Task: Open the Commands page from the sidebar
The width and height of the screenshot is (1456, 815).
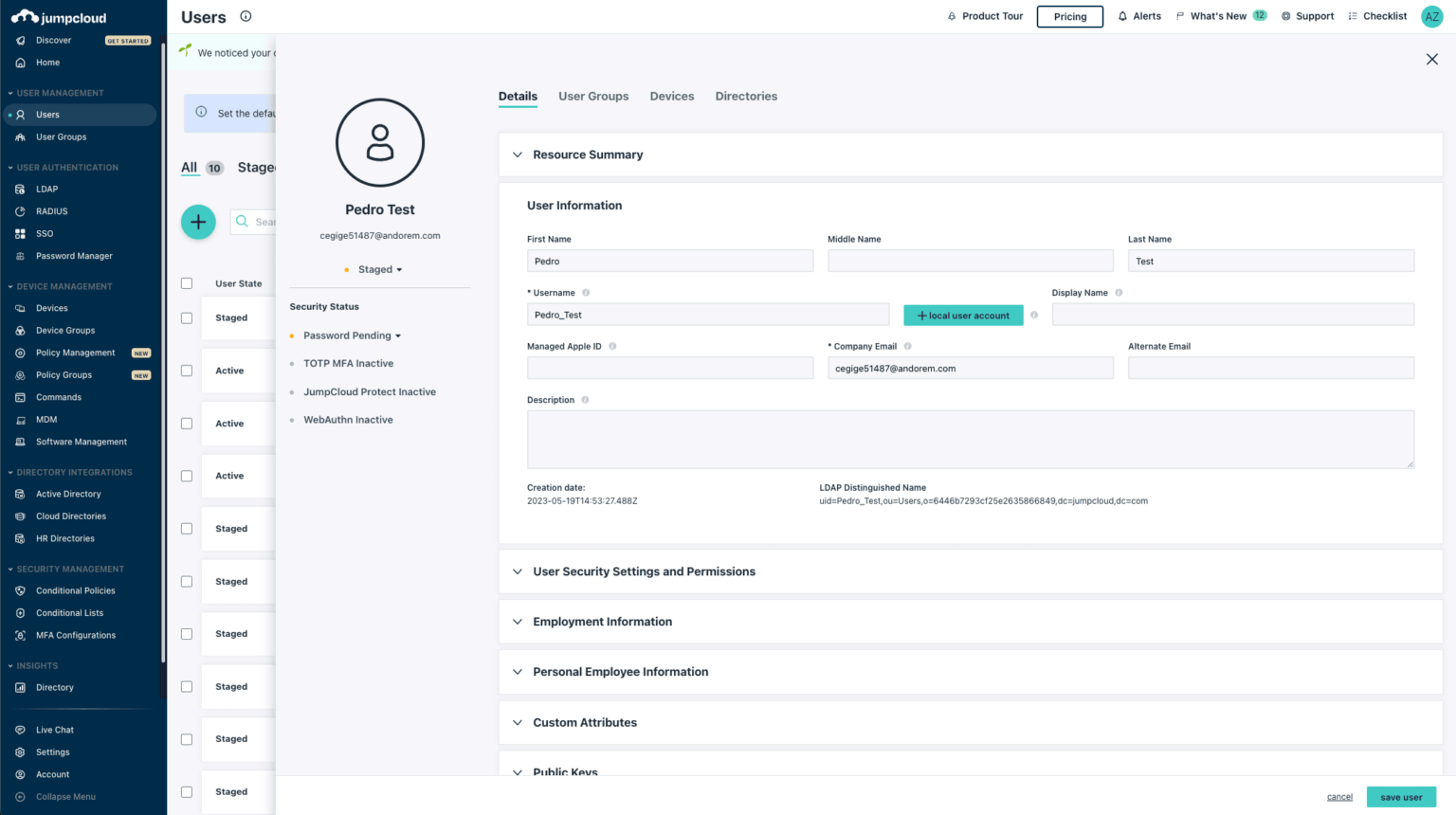Action: (x=58, y=396)
